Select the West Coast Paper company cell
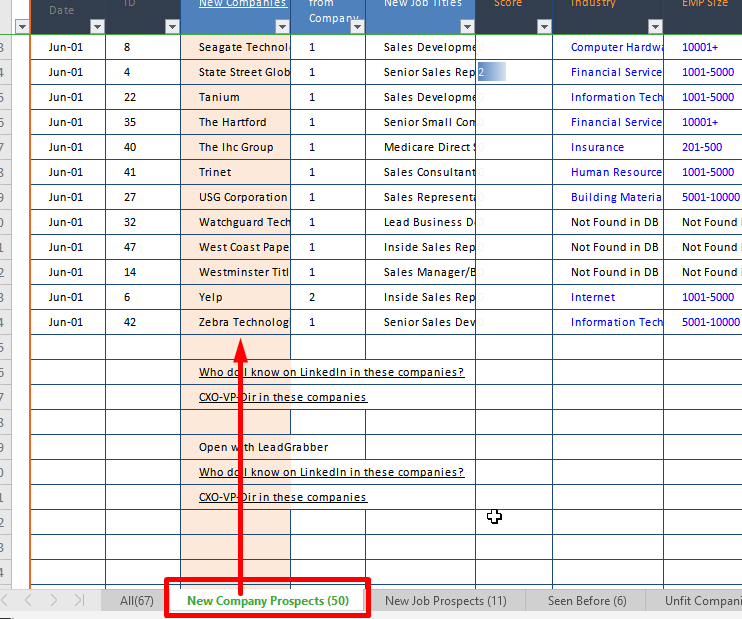Image resolution: width=742 pixels, height=619 pixels. point(236,247)
